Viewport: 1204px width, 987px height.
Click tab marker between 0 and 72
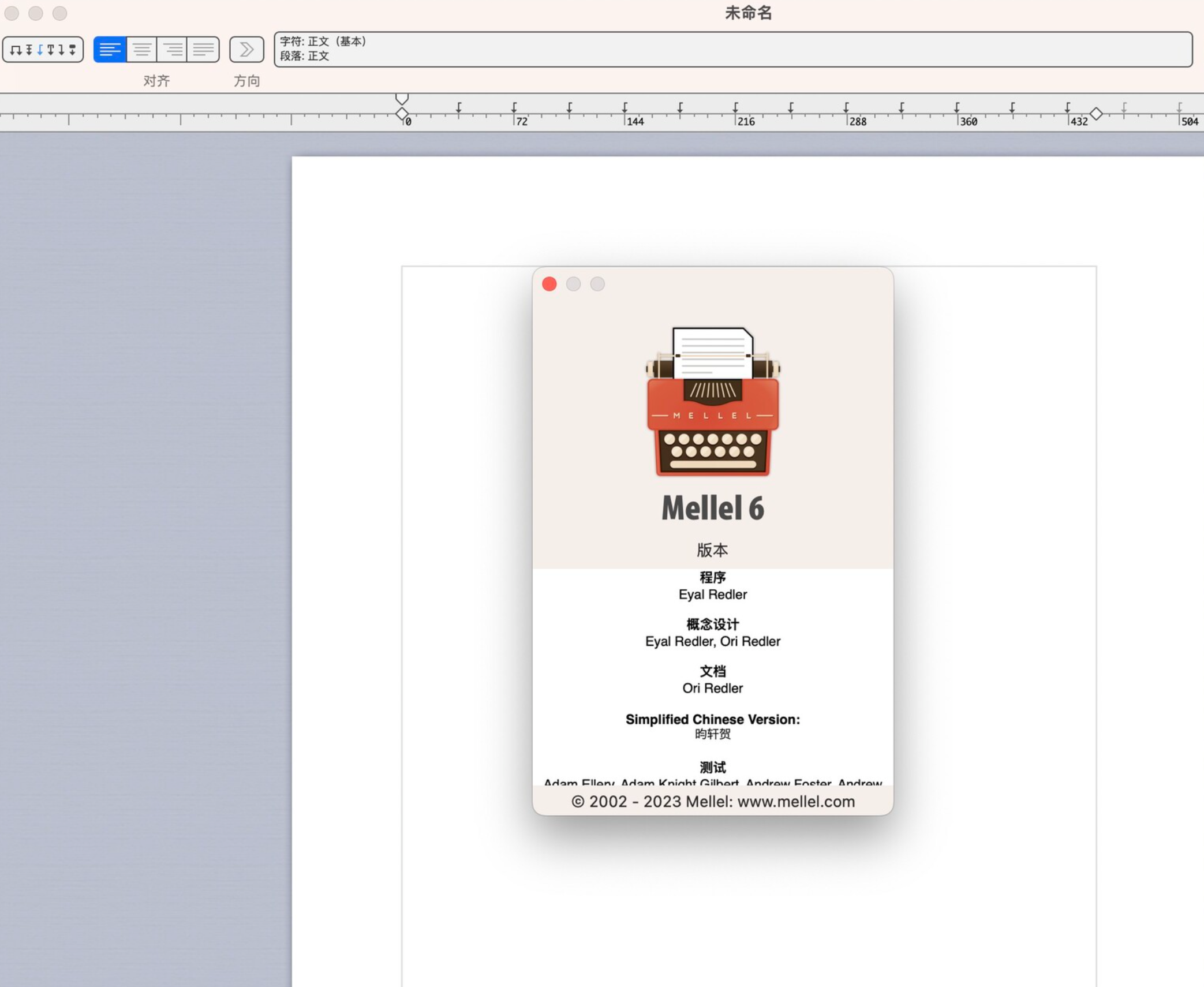458,107
